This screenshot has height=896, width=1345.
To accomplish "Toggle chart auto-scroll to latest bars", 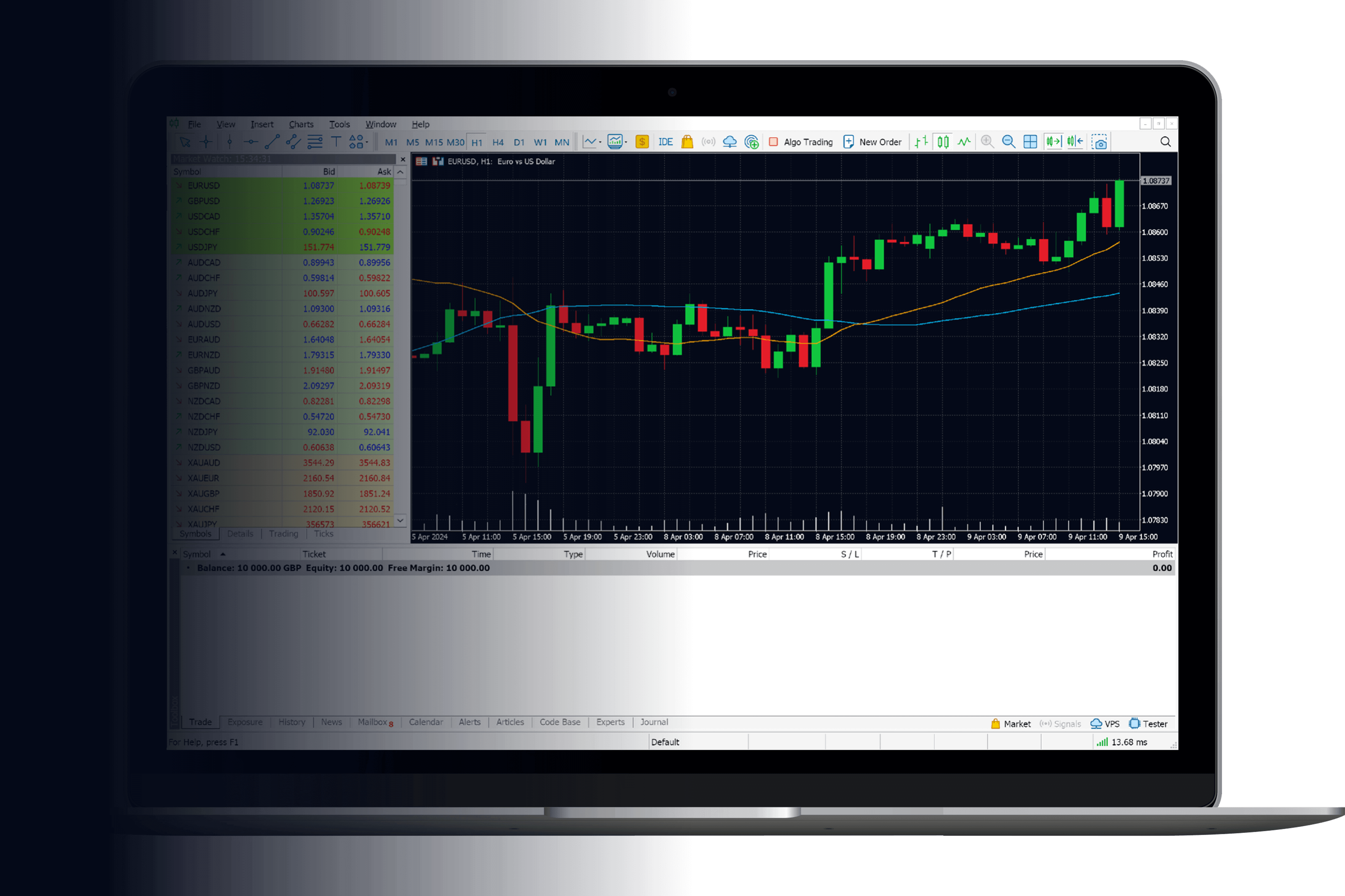I will tap(1053, 141).
